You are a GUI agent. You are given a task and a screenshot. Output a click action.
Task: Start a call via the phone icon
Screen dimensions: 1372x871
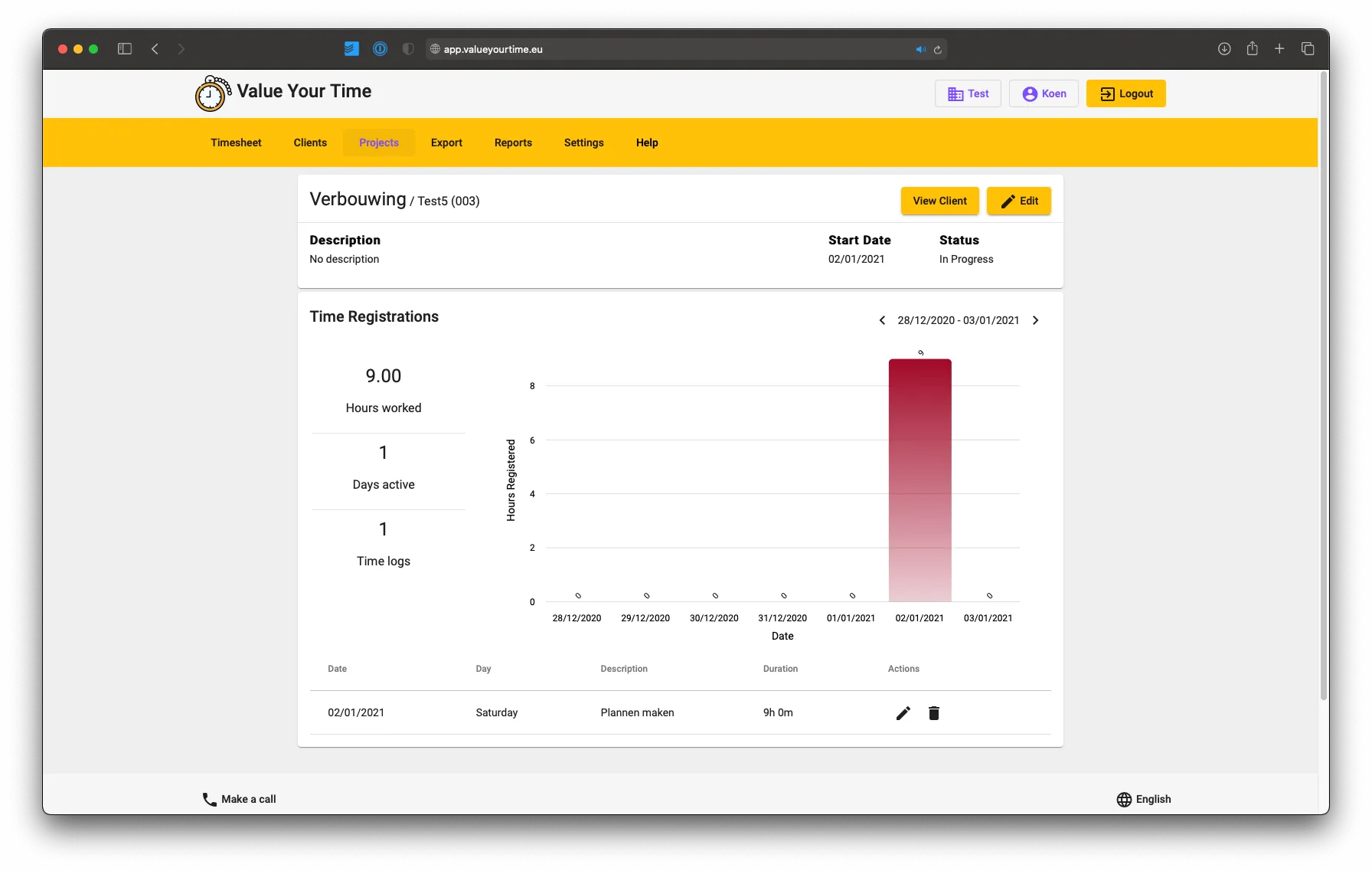point(208,799)
